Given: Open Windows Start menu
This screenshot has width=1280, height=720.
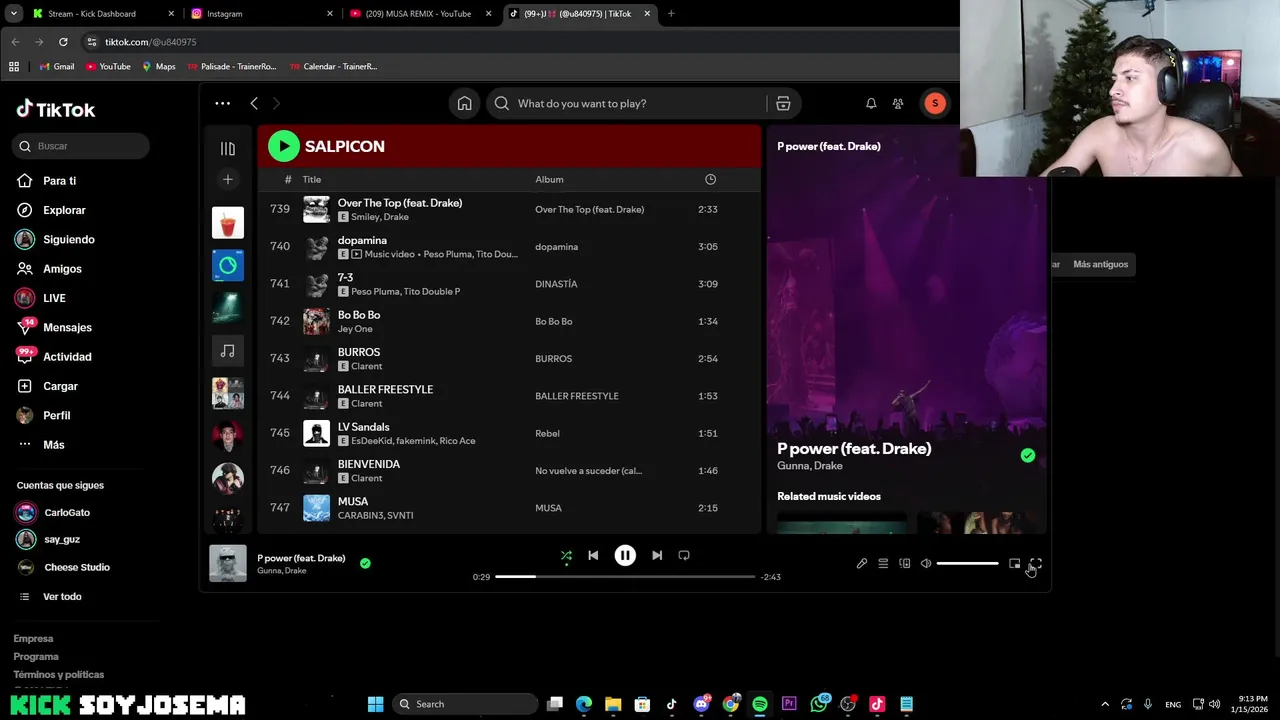Looking at the screenshot, I should coord(375,704).
